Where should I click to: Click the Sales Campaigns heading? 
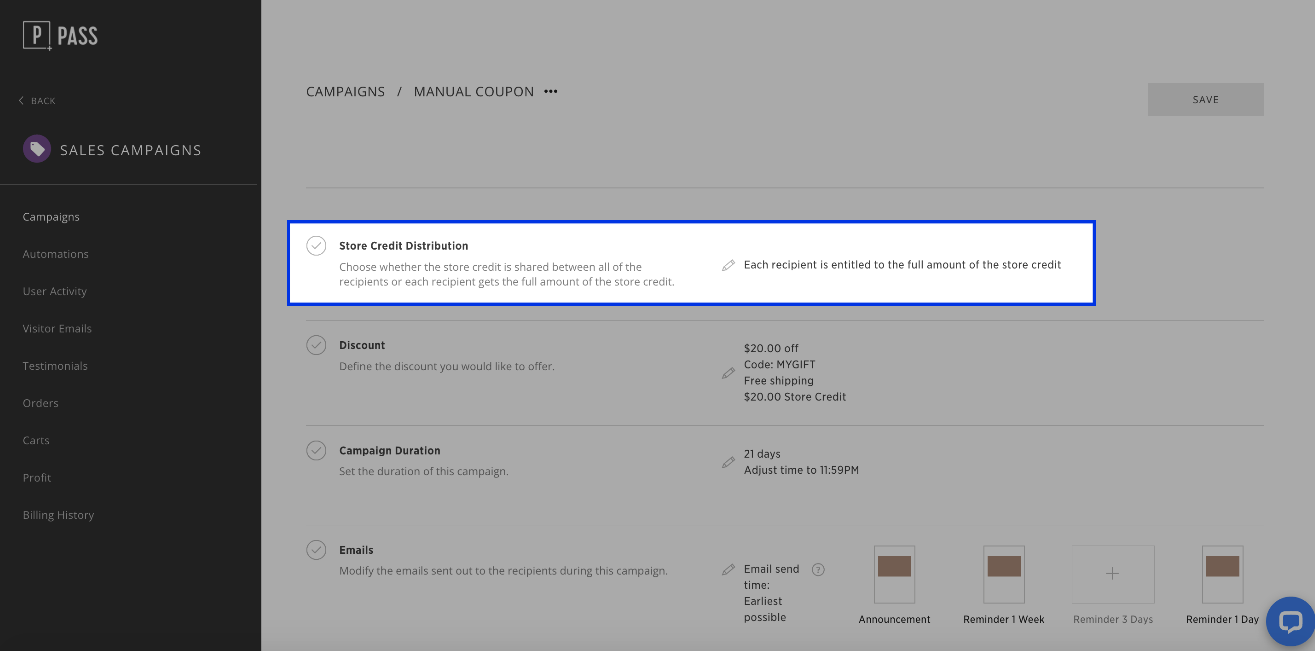pyautogui.click(x=130, y=150)
